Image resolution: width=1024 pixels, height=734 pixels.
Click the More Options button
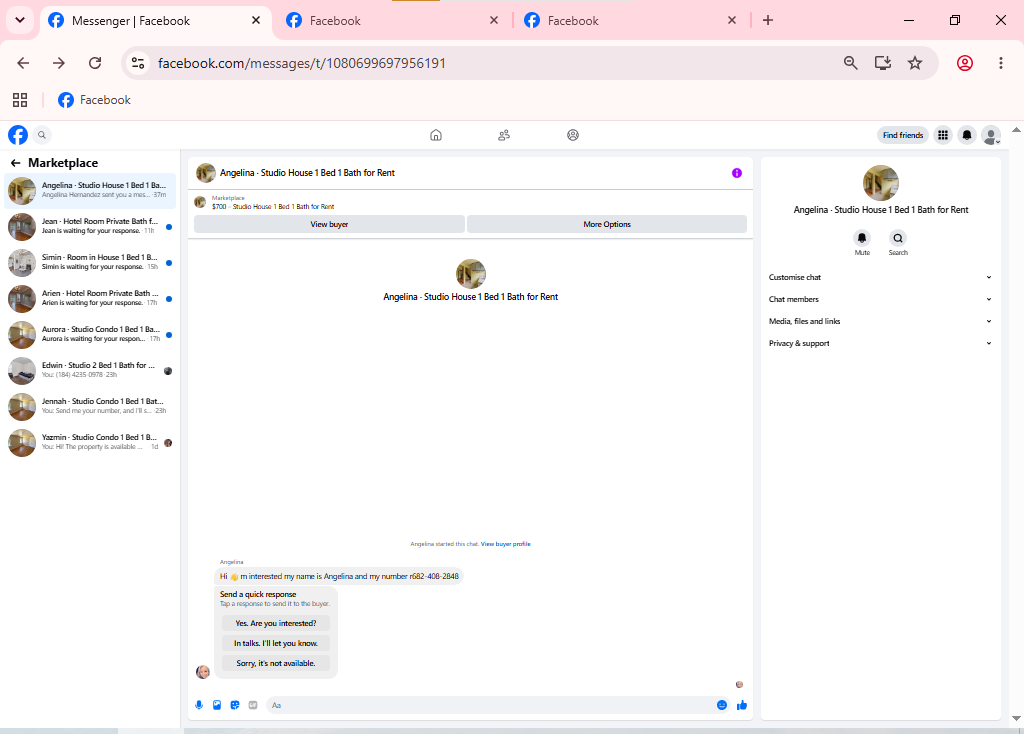point(607,224)
